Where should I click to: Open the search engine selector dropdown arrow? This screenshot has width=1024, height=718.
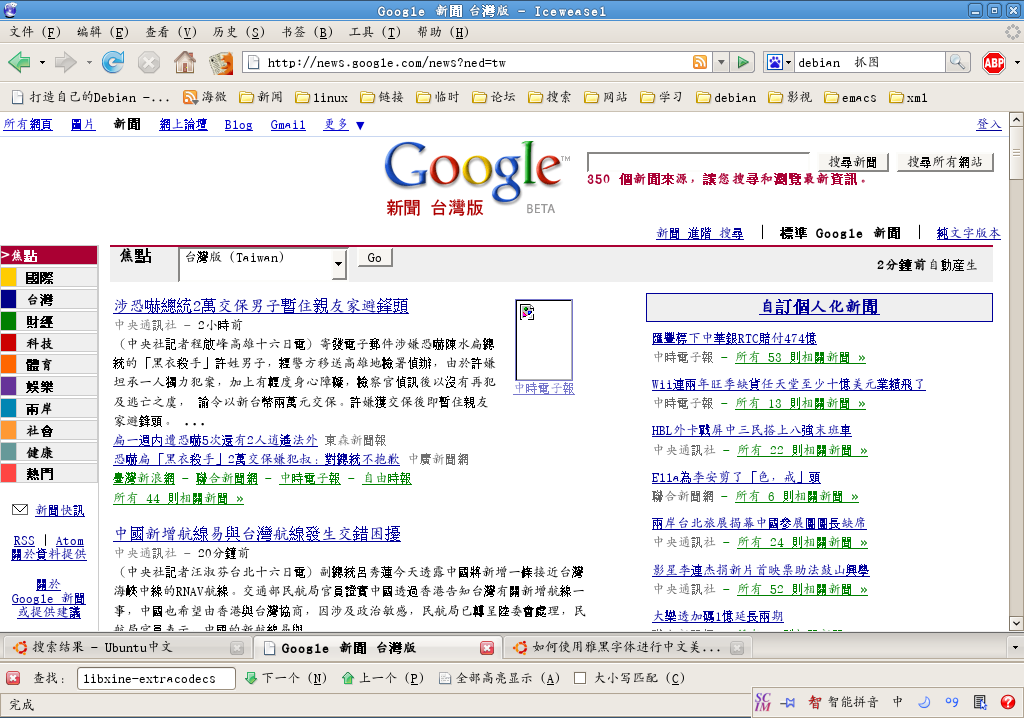click(788, 63)
